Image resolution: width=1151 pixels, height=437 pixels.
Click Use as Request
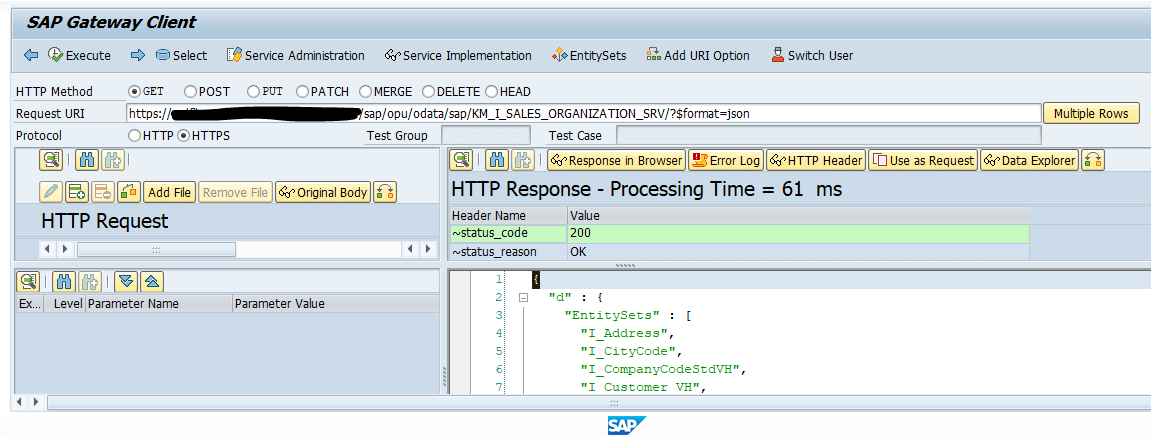click(x=923, y=160)
